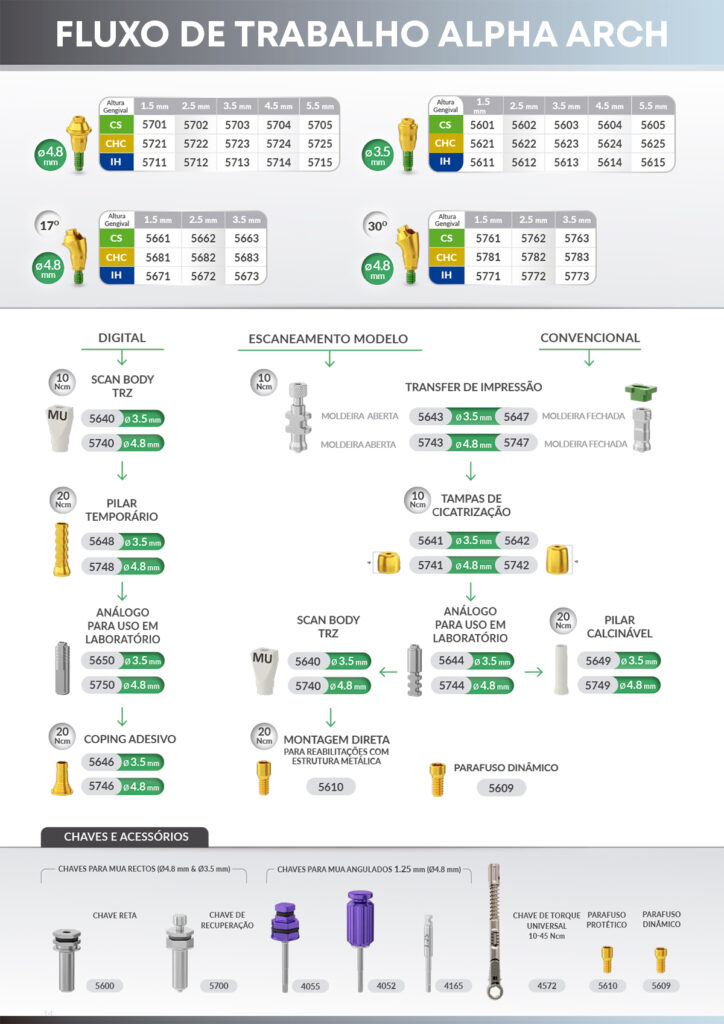Click the gold Pilar Temporário abutment
The width and height of the screenshot is (724, 1024).
(60, 552)
